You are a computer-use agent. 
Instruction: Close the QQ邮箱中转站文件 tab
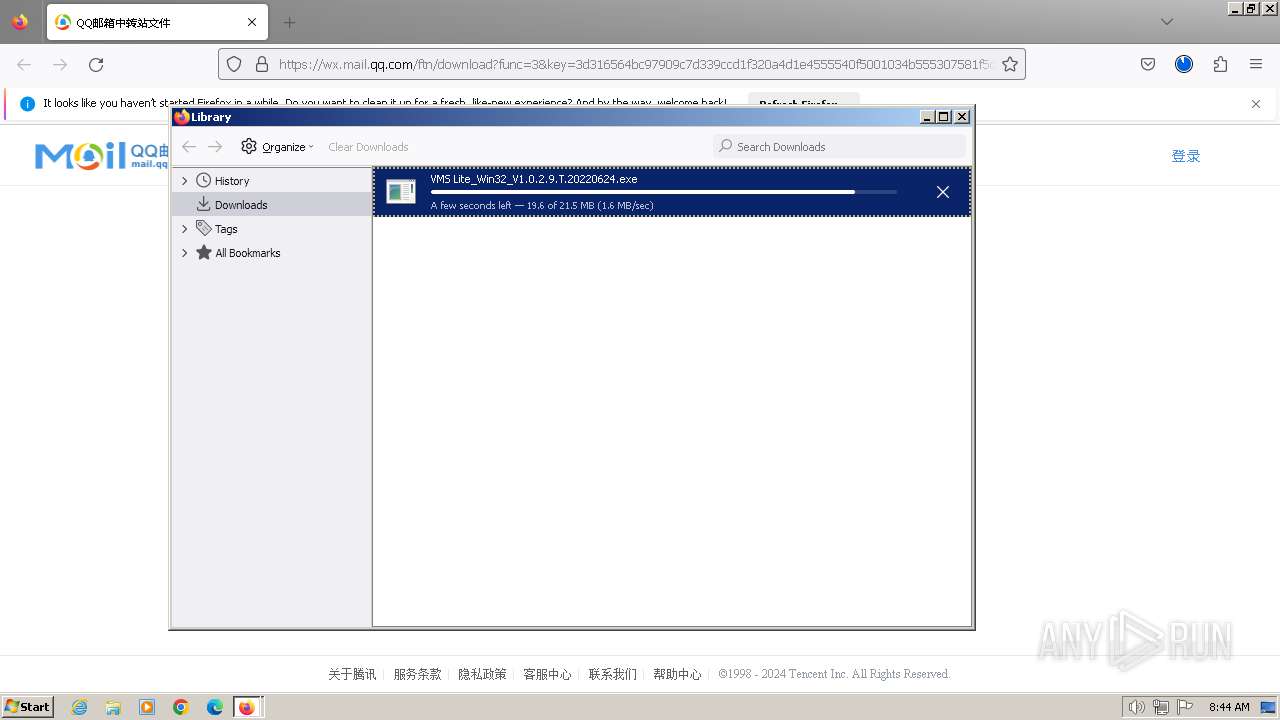(252, 22)
